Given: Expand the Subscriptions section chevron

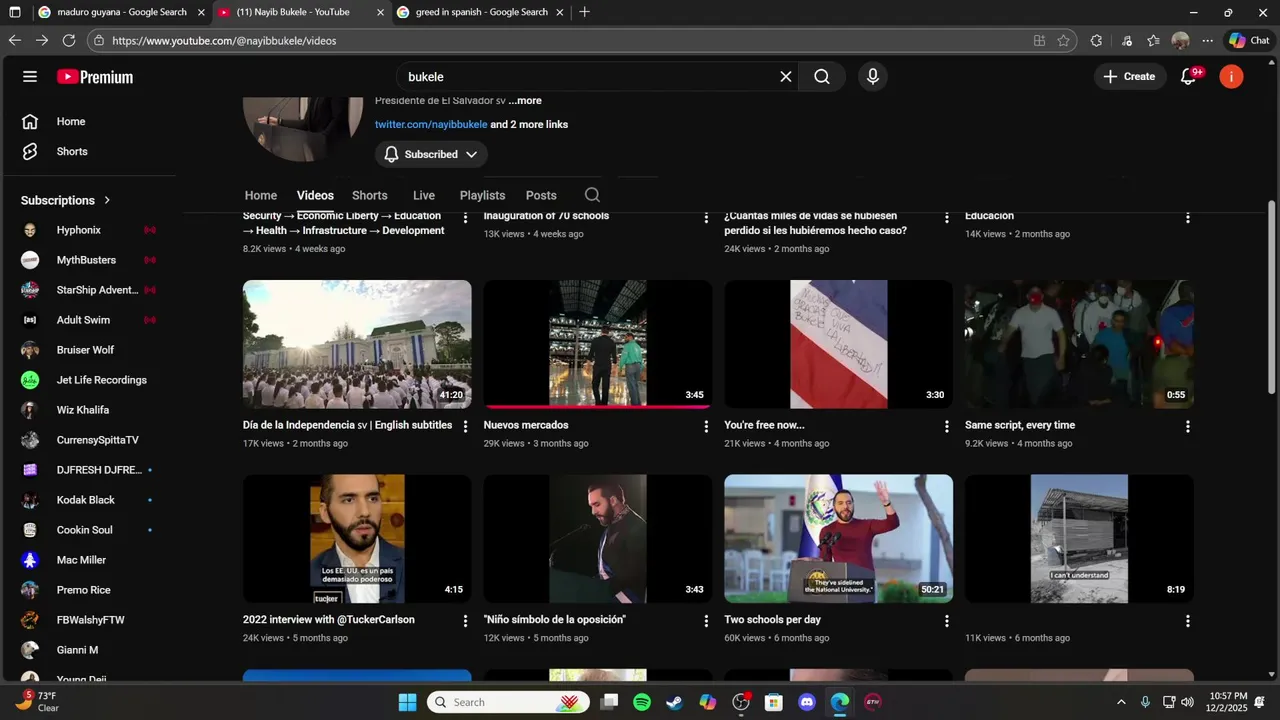Looking at the screenshot, I should coord(107,200).
